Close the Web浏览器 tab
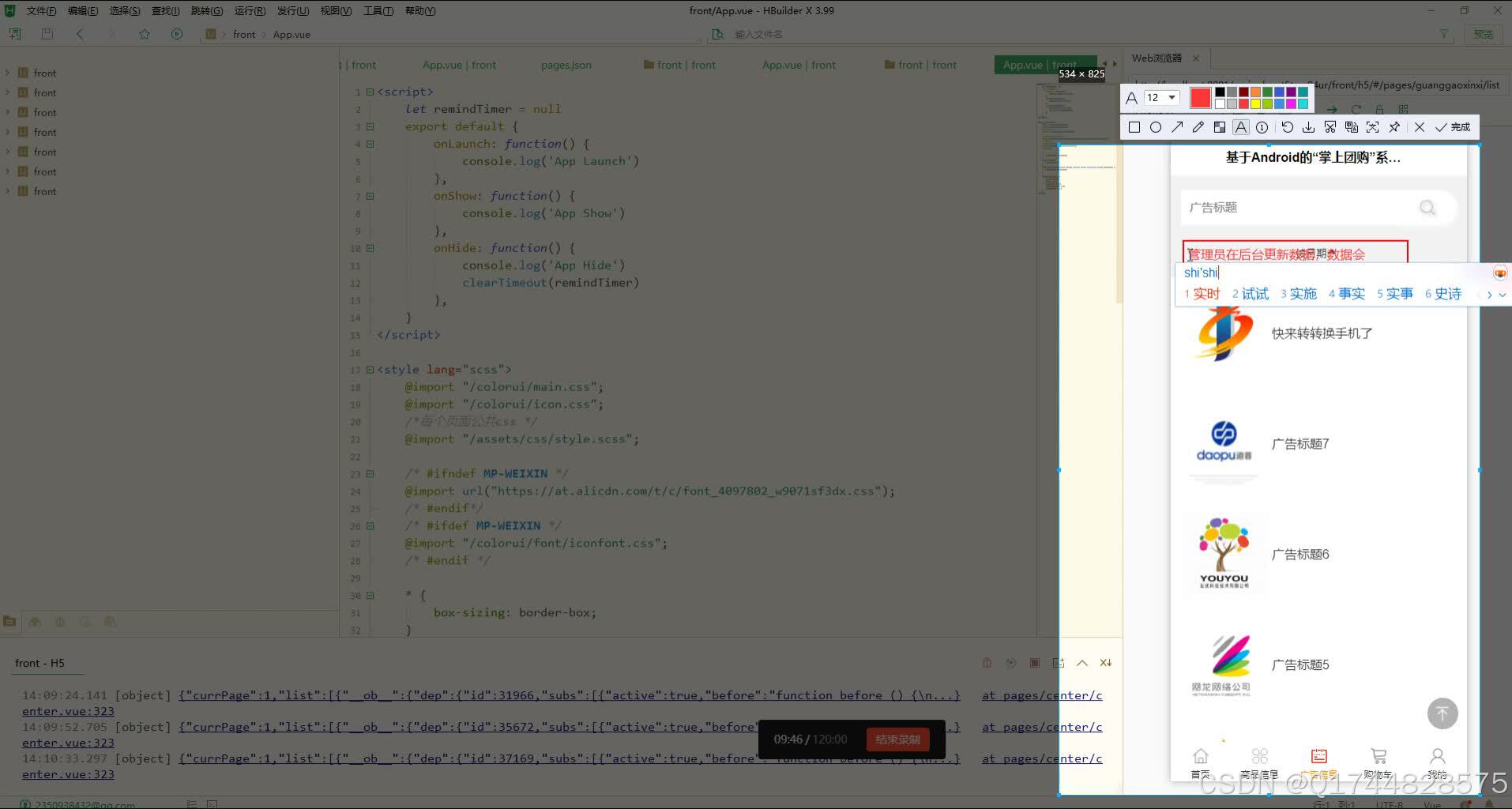The height and width of the screenshot is (809, 1512). coord(1195,58)
